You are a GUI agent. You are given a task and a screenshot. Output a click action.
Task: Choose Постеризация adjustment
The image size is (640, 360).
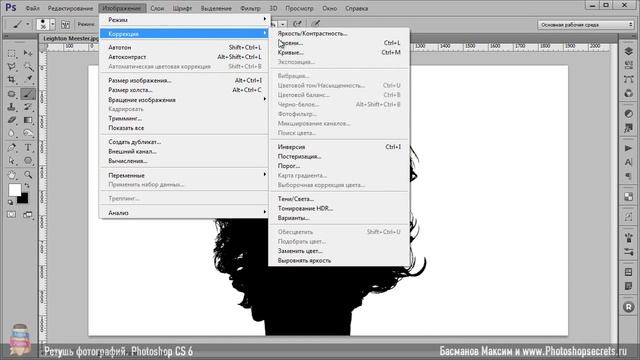339,156
